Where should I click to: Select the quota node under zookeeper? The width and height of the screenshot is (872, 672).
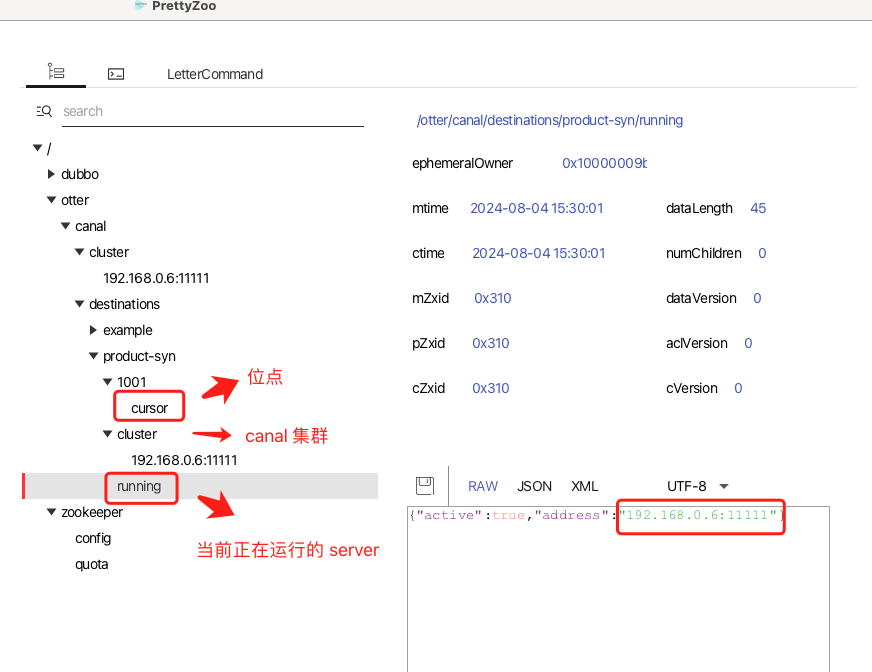92,564
